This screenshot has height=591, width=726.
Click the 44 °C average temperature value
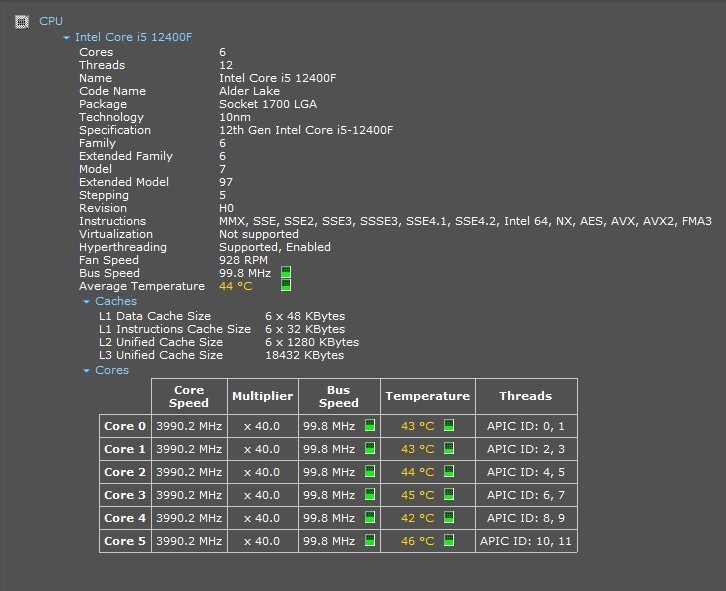(236, 286)
